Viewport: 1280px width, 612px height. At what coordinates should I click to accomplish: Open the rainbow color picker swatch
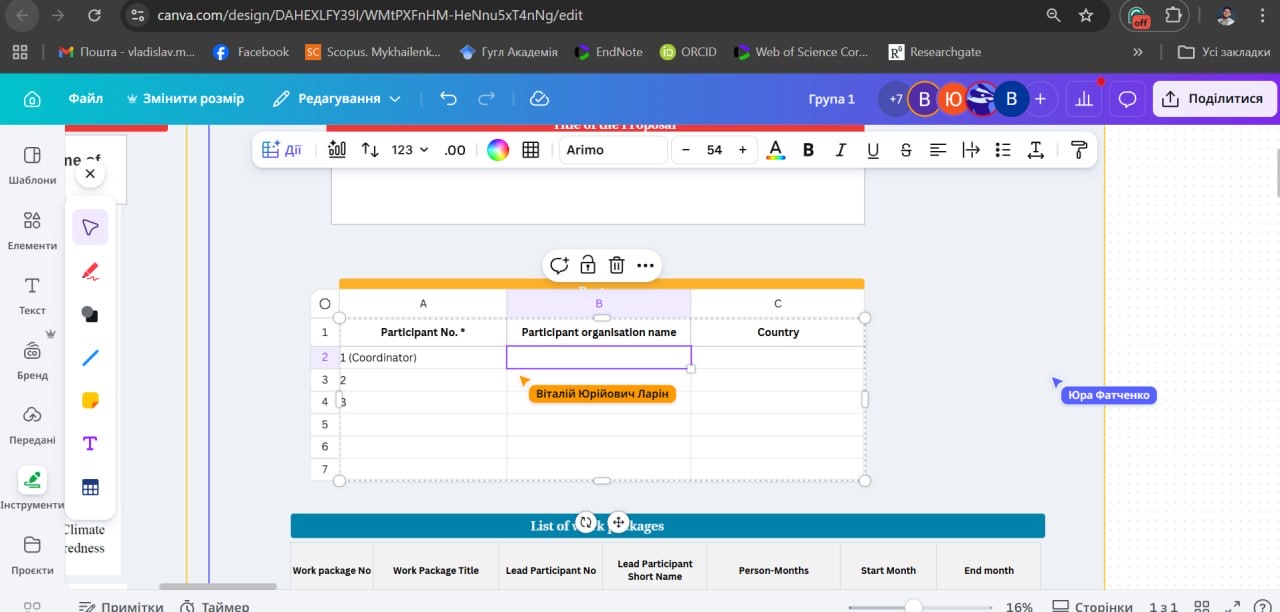(x=498, y=150)
